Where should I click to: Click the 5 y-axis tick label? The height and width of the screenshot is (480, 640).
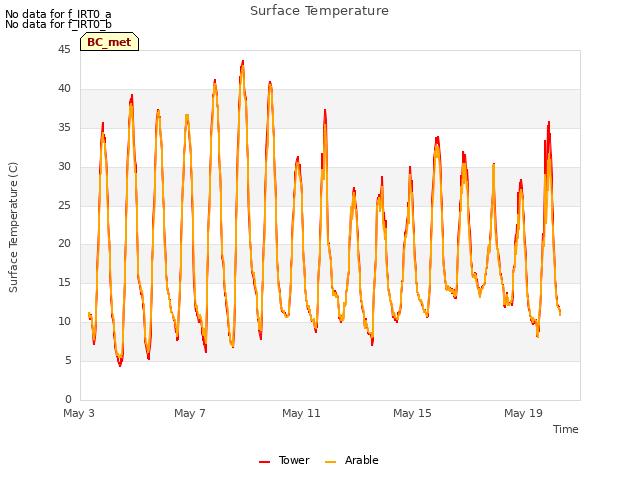pyautogui.click(x=68, y=360)
